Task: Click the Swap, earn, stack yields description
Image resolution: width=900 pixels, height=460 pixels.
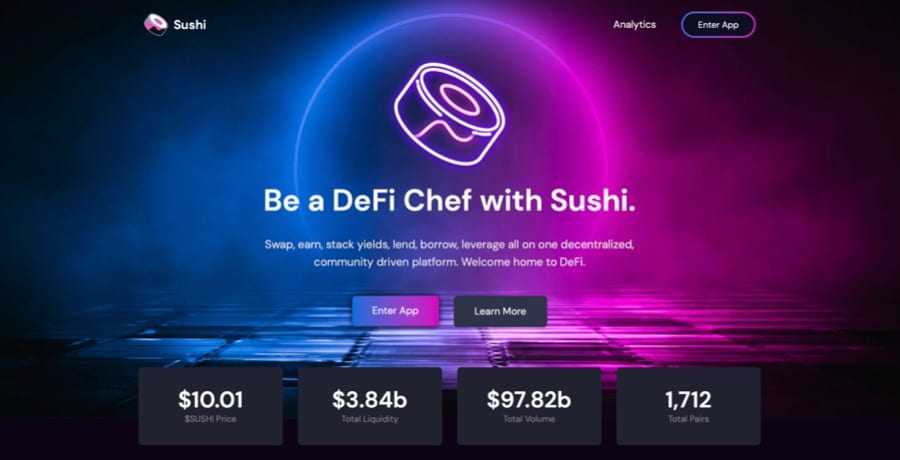Action: coord(449,253)
